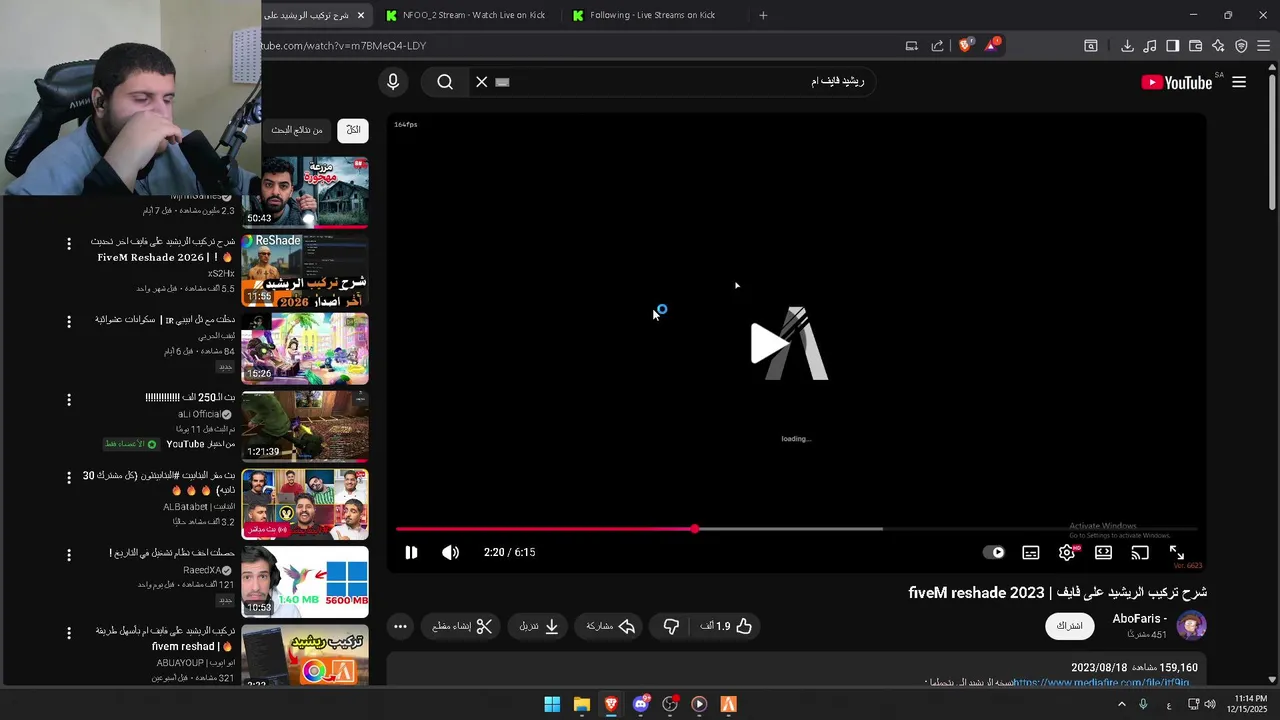Select the الكل filter chip
The height and width of the screenshot is (720, 1280).
(x=353, y=130)
